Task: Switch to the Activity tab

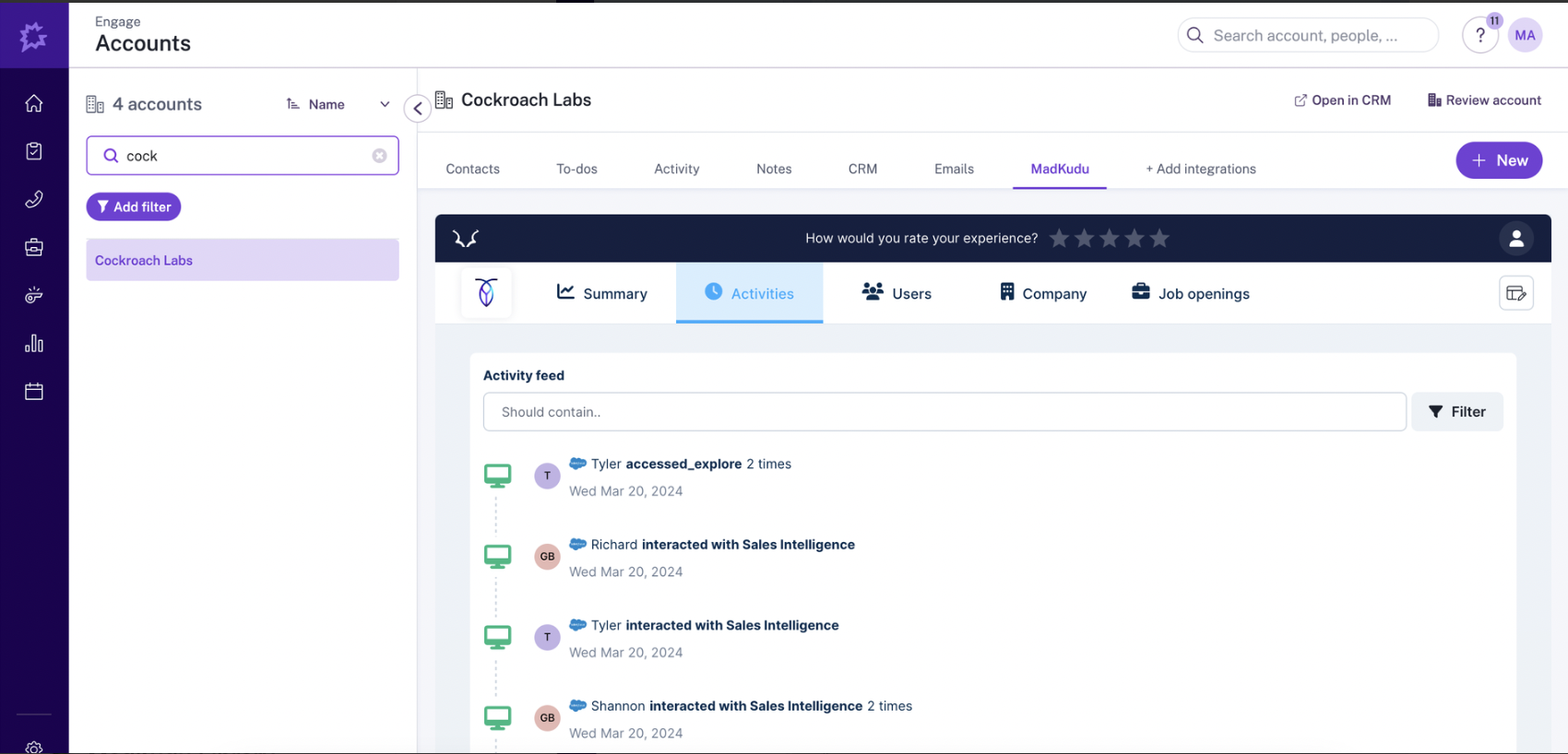Action: (x=676, y=169)
